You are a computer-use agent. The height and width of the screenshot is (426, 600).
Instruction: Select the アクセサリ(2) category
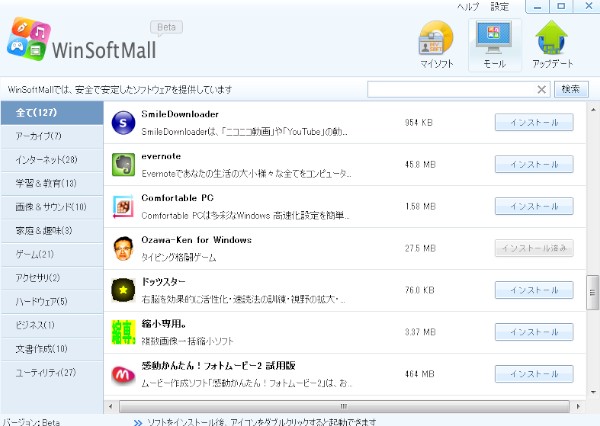(x=52, y=278)
